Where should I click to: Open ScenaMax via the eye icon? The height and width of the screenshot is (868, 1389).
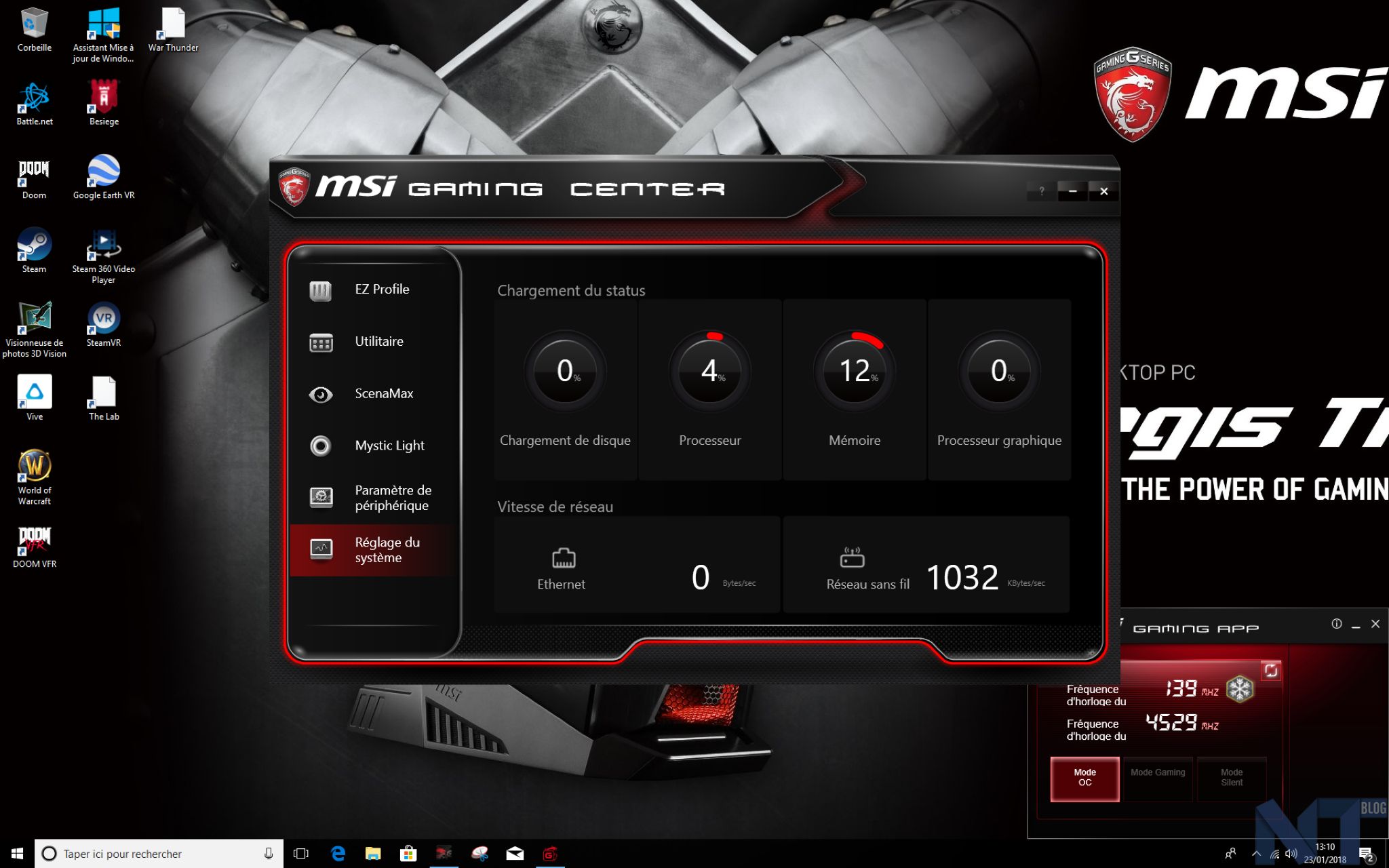click(x=321, y=395)
